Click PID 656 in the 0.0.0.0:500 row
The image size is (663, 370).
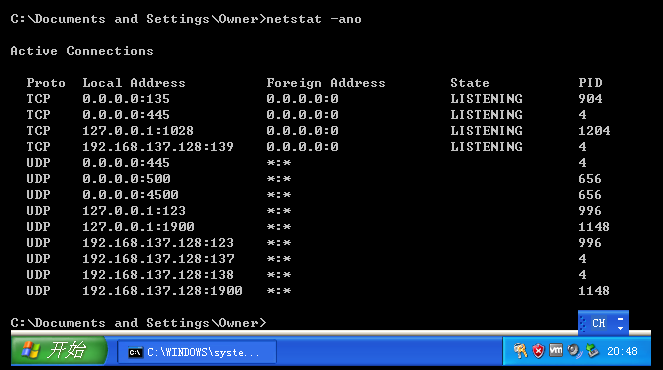[x=590, y=179]
